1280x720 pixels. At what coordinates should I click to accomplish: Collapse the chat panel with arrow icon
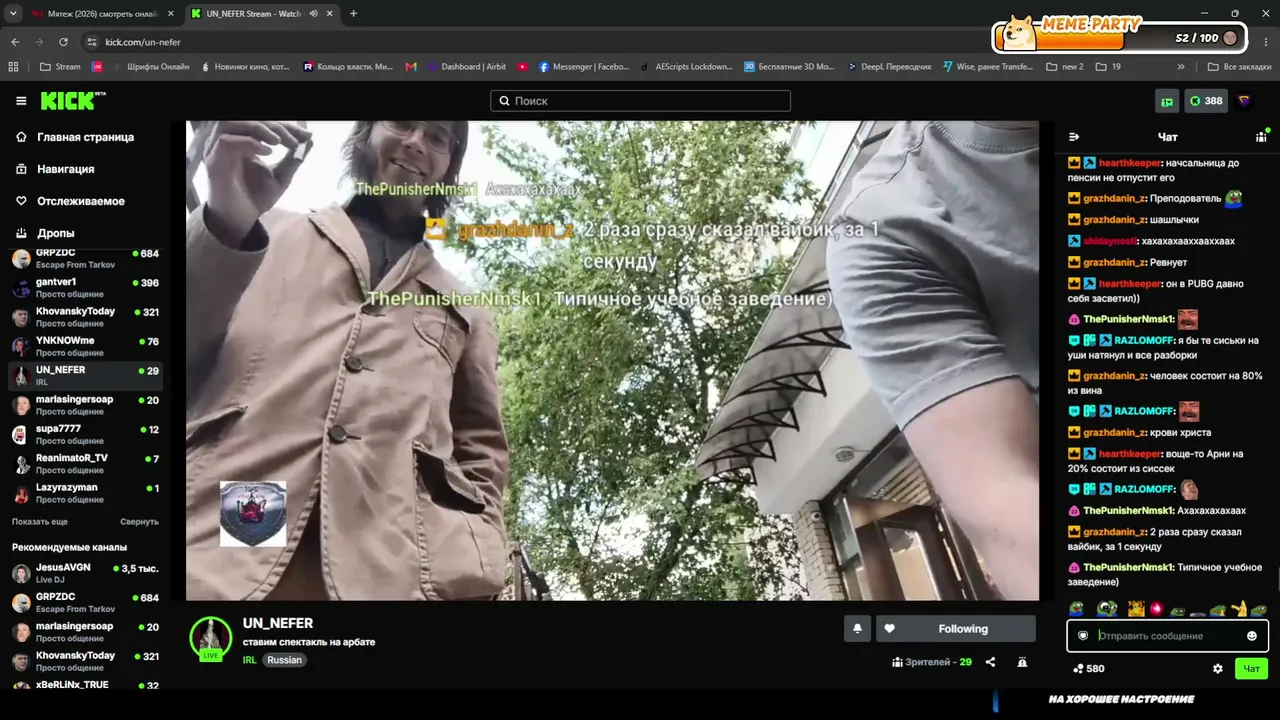(1074, 137)
